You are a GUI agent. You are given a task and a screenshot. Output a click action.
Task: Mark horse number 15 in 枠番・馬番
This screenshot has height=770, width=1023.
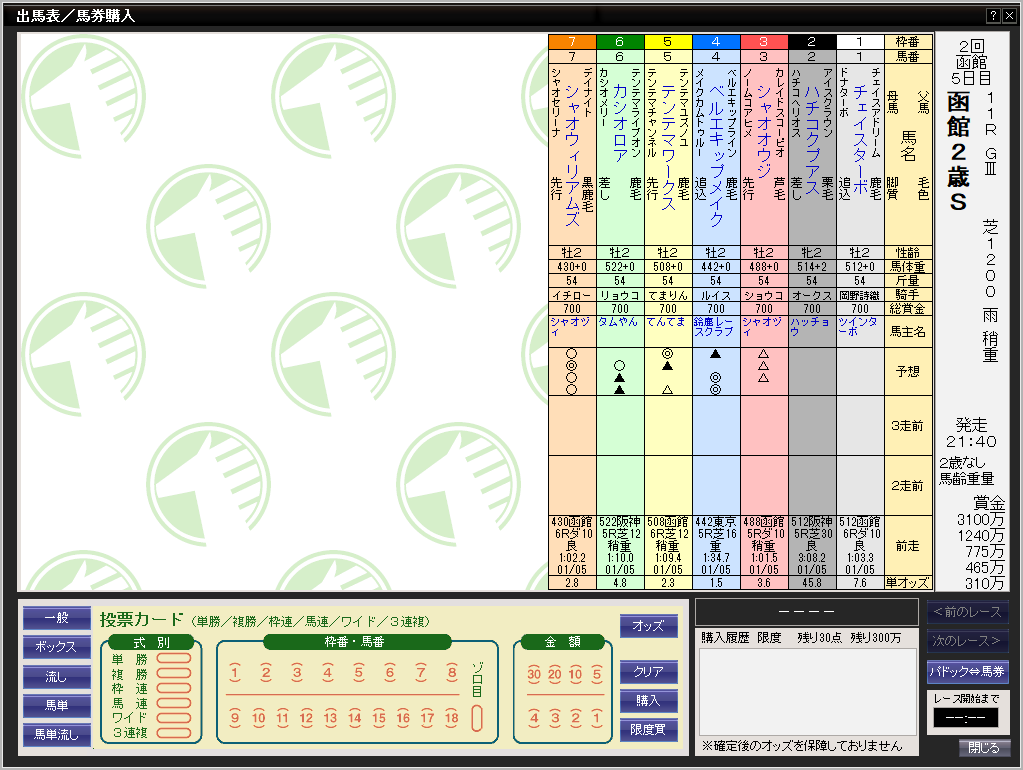coord(379,718)
